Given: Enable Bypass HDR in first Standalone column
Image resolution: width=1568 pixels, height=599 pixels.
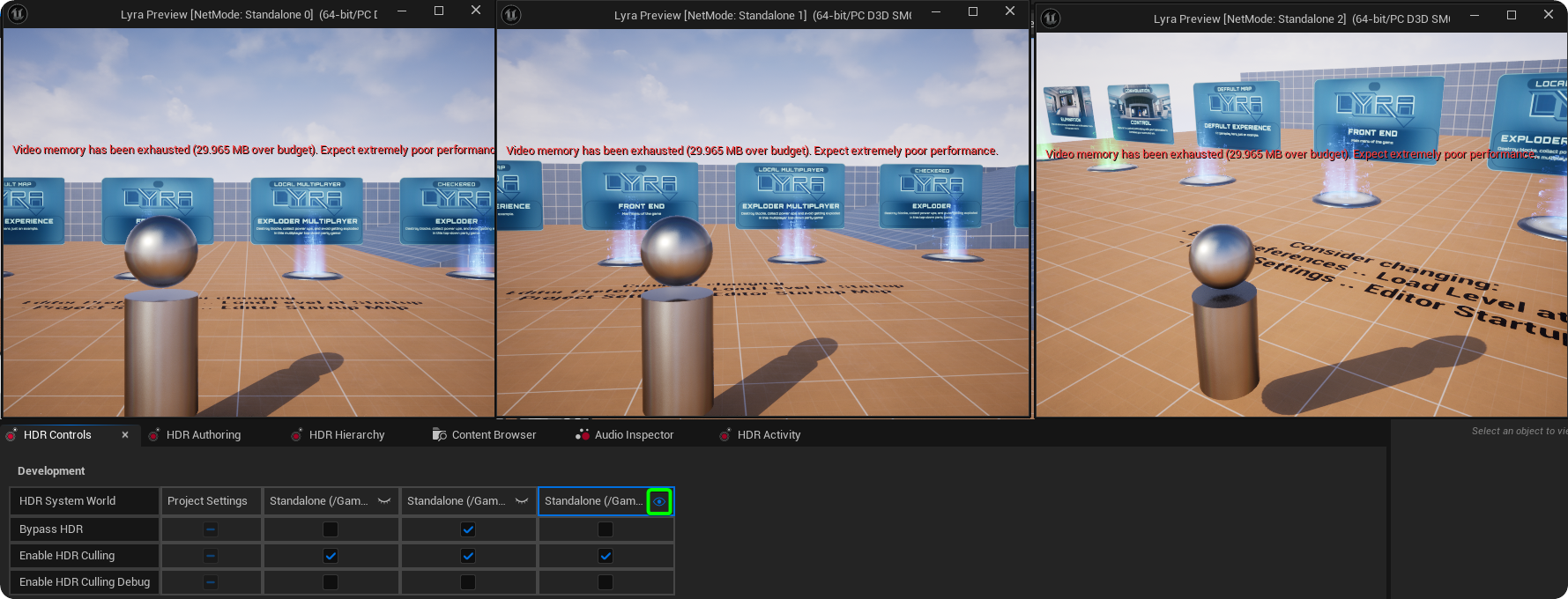Looking at the screenshot, I should 331,529.
